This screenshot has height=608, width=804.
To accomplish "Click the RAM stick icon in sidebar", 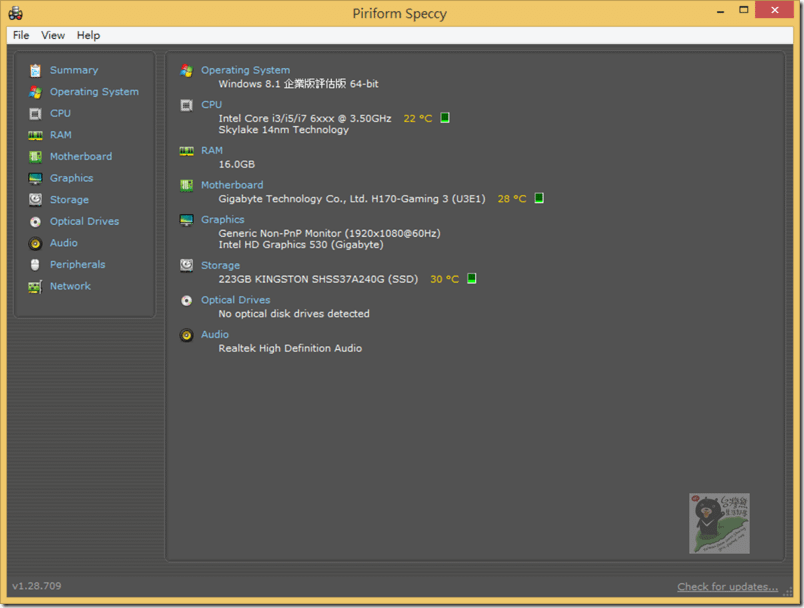I will click(35, 135).
